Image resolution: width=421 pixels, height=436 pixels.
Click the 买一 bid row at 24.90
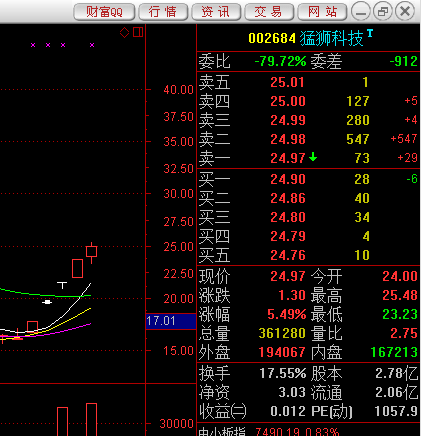(x=308, y=179)
